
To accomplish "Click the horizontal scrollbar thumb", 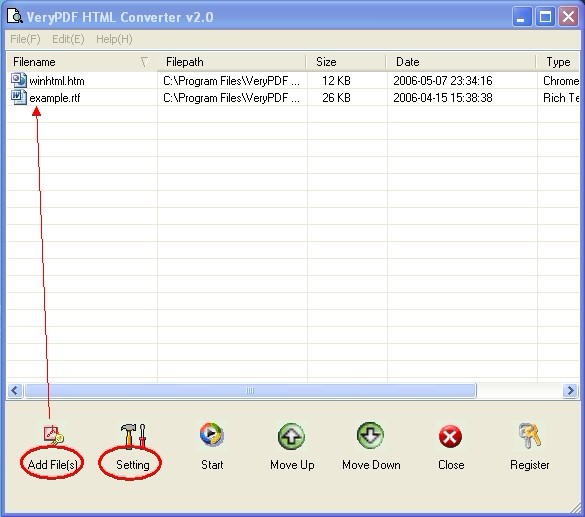I will (x=250, y=391).
